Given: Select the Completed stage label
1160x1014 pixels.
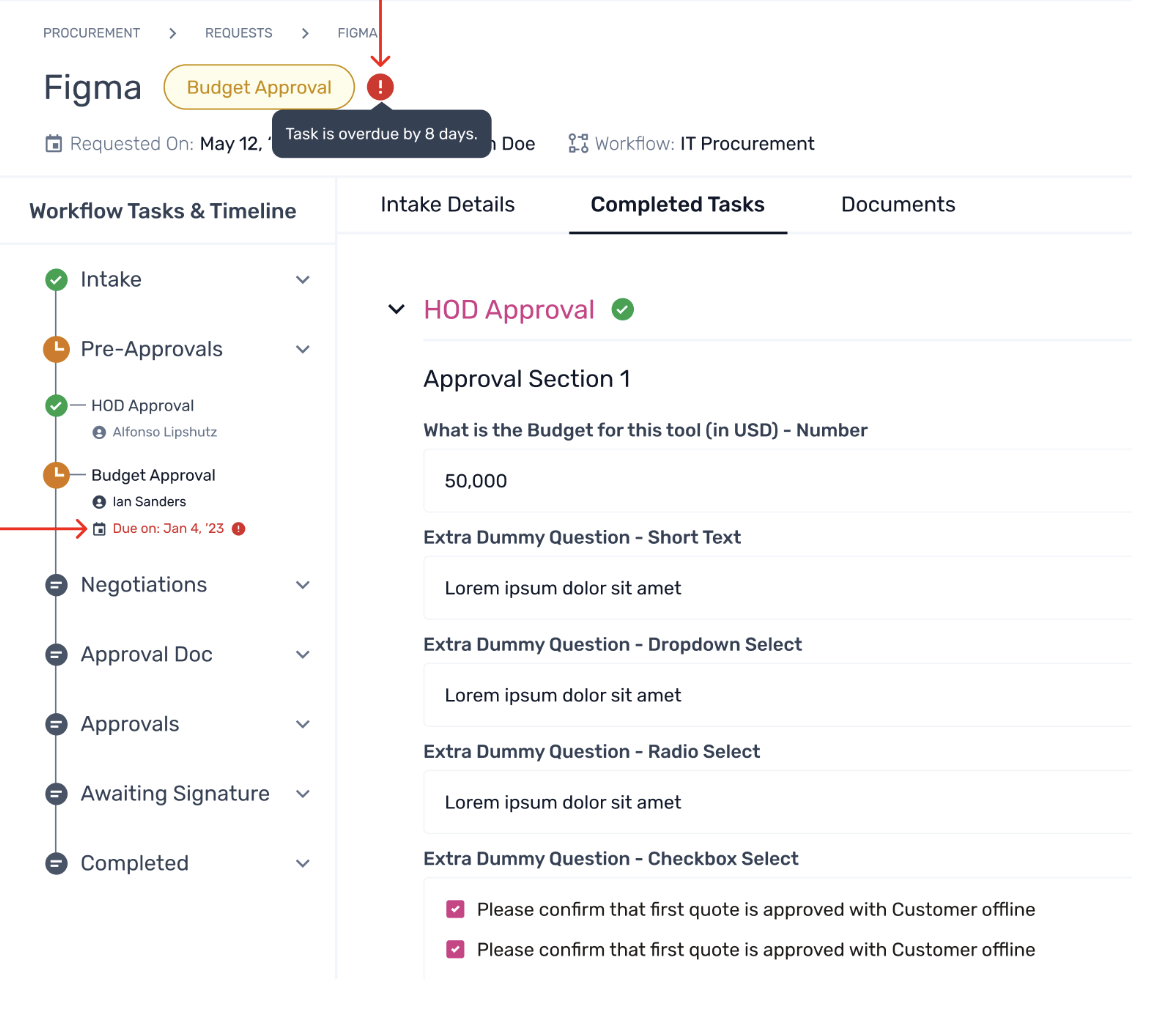Looking at the screenshot, I should 135,863.
